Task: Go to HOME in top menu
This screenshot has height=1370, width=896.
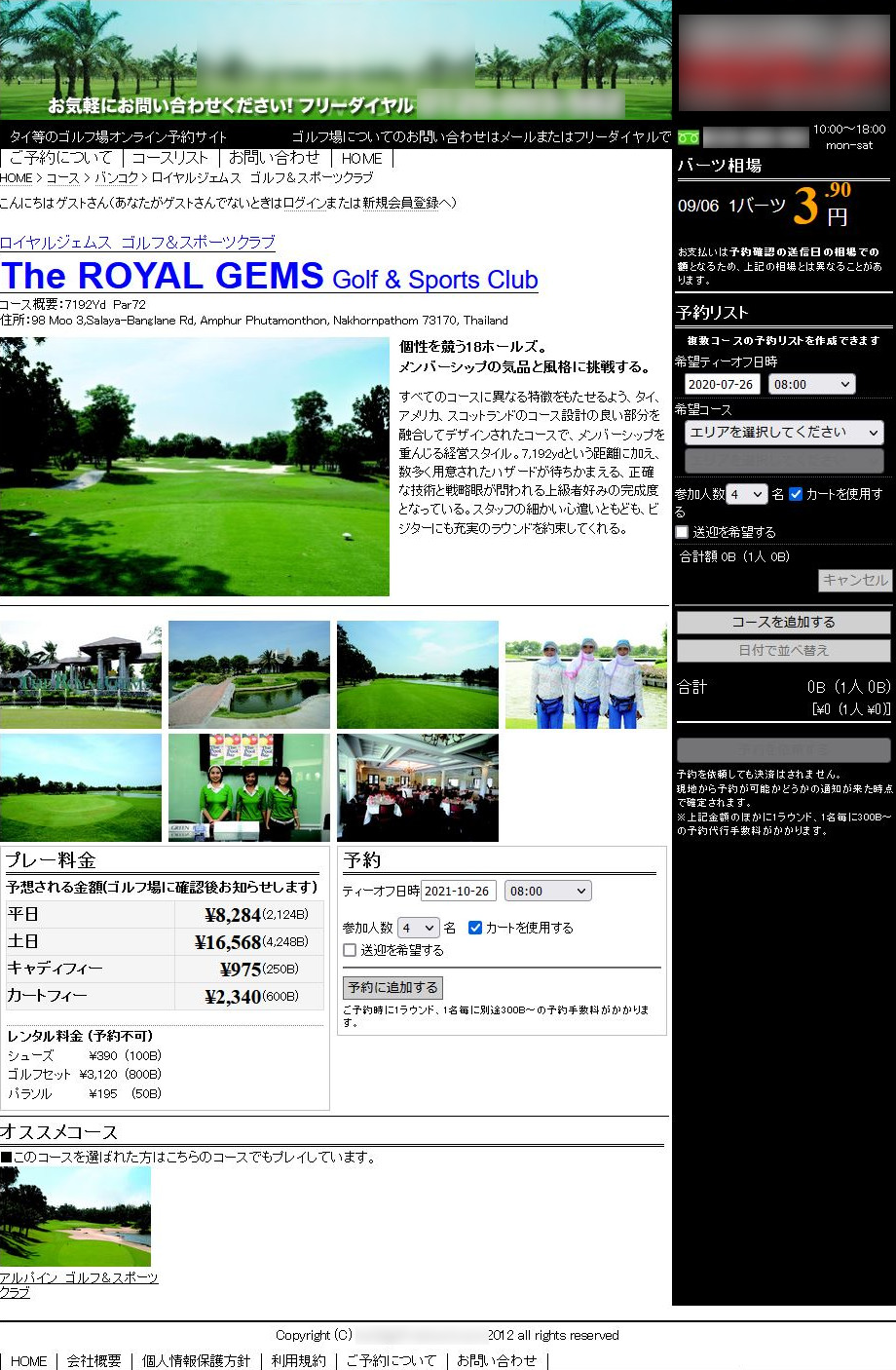Action: pos(362,158)
